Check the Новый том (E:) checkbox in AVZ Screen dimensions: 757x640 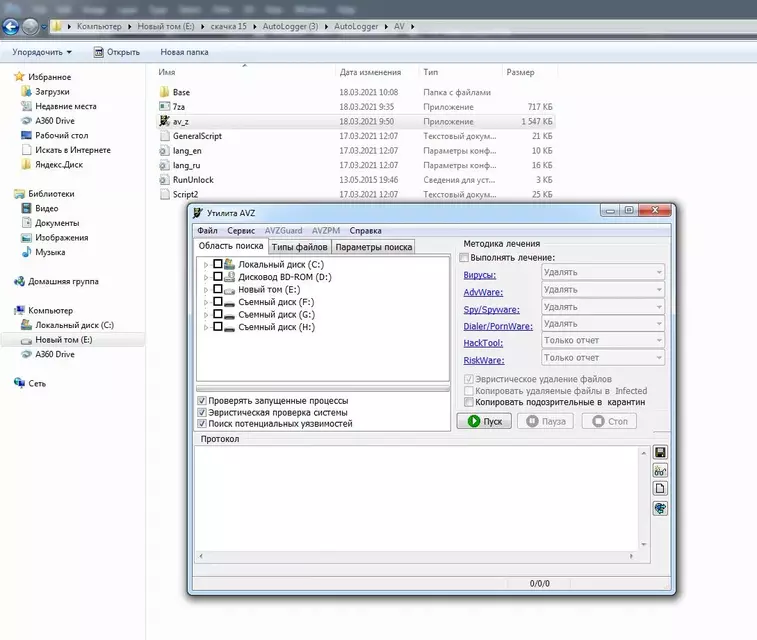pyautogui.click(x=218, y=289)
